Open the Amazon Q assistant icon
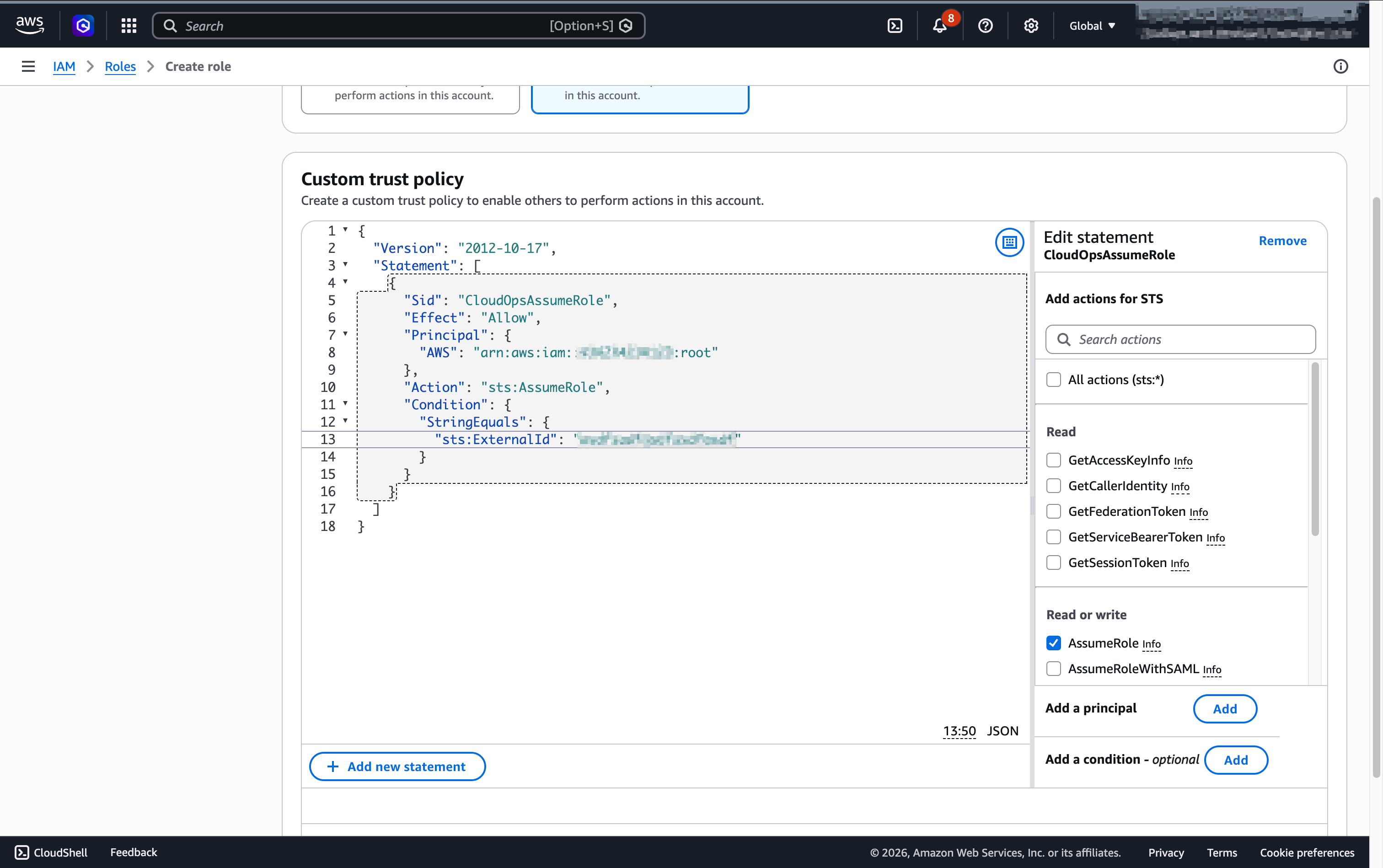This screenshot has width=1383, height=868. pos(83,25)
